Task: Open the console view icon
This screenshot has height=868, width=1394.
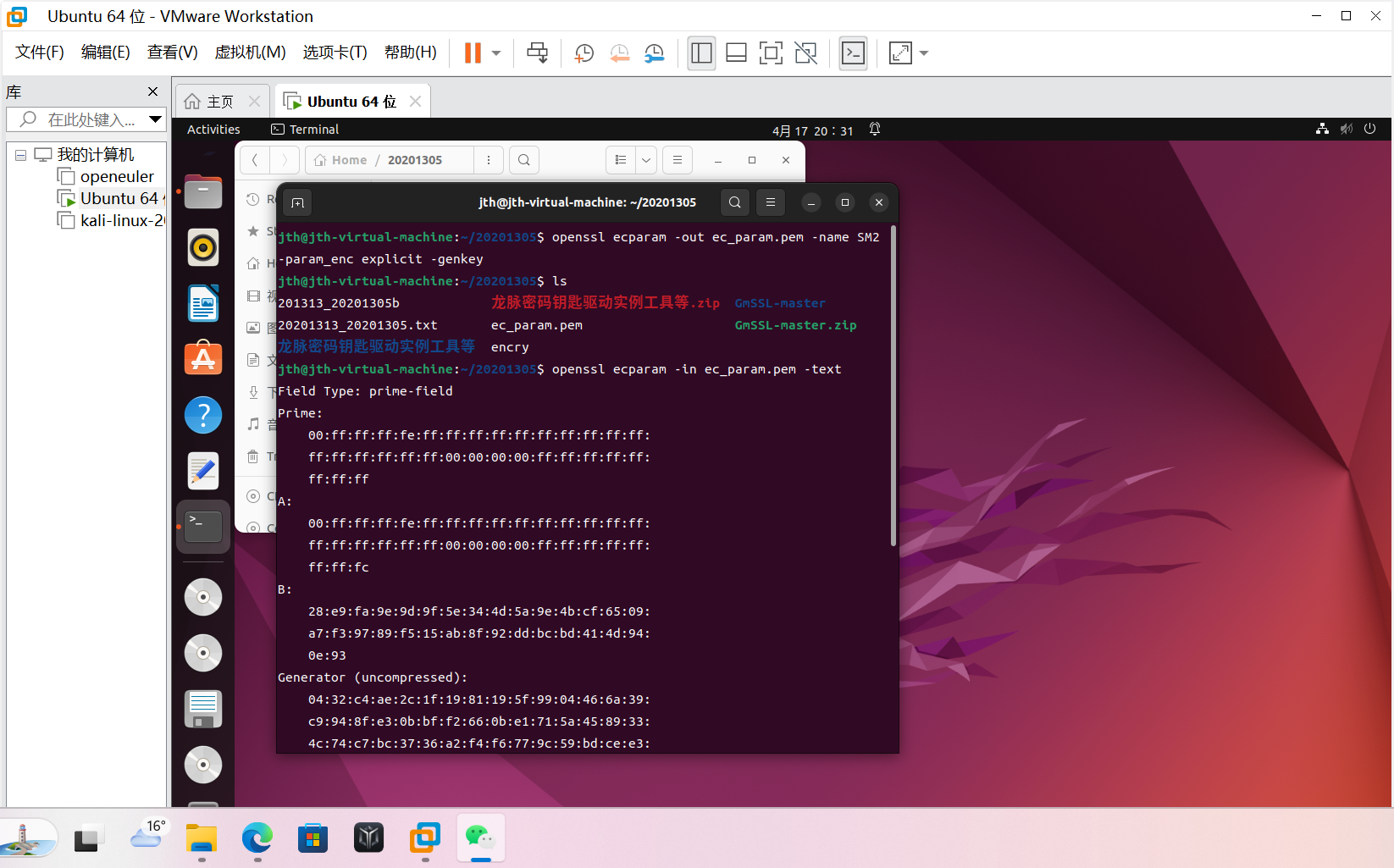Action: (853, 53)
